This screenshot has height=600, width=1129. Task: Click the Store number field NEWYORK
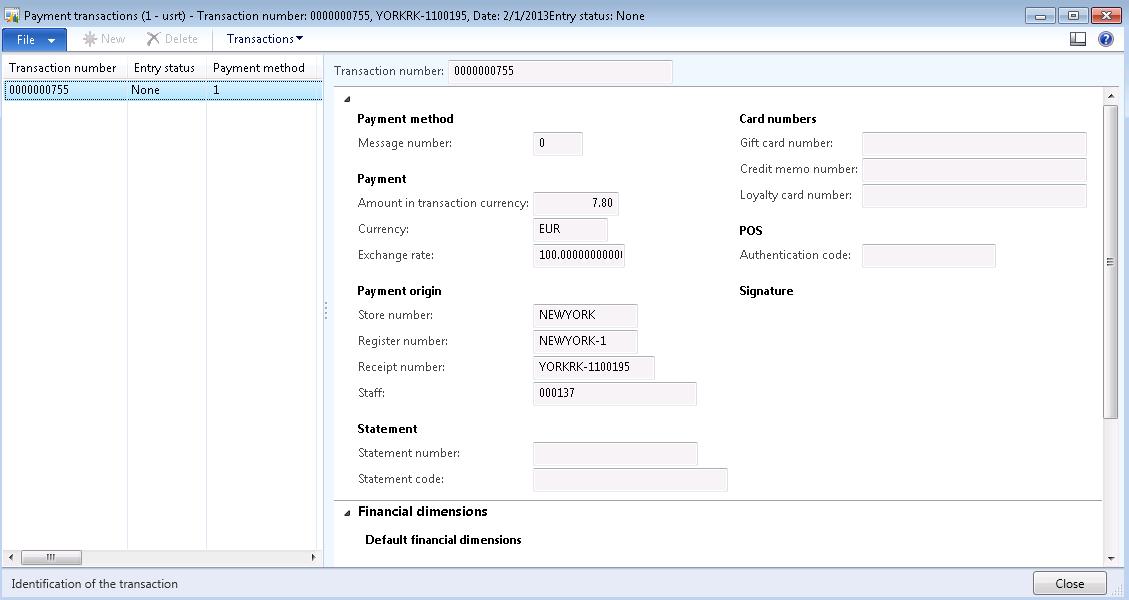[x=585, y=315]
